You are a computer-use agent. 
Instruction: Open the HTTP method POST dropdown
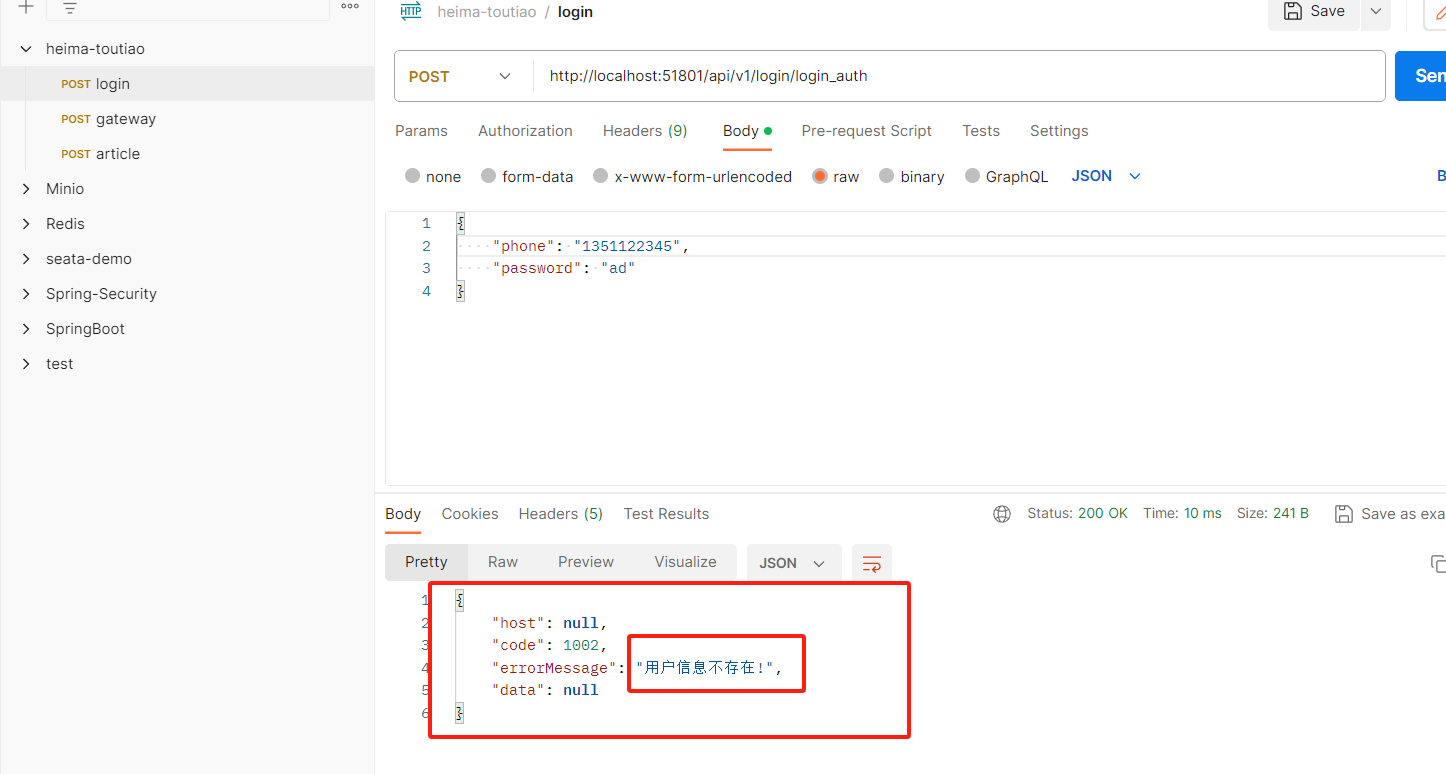pos(460,76)
